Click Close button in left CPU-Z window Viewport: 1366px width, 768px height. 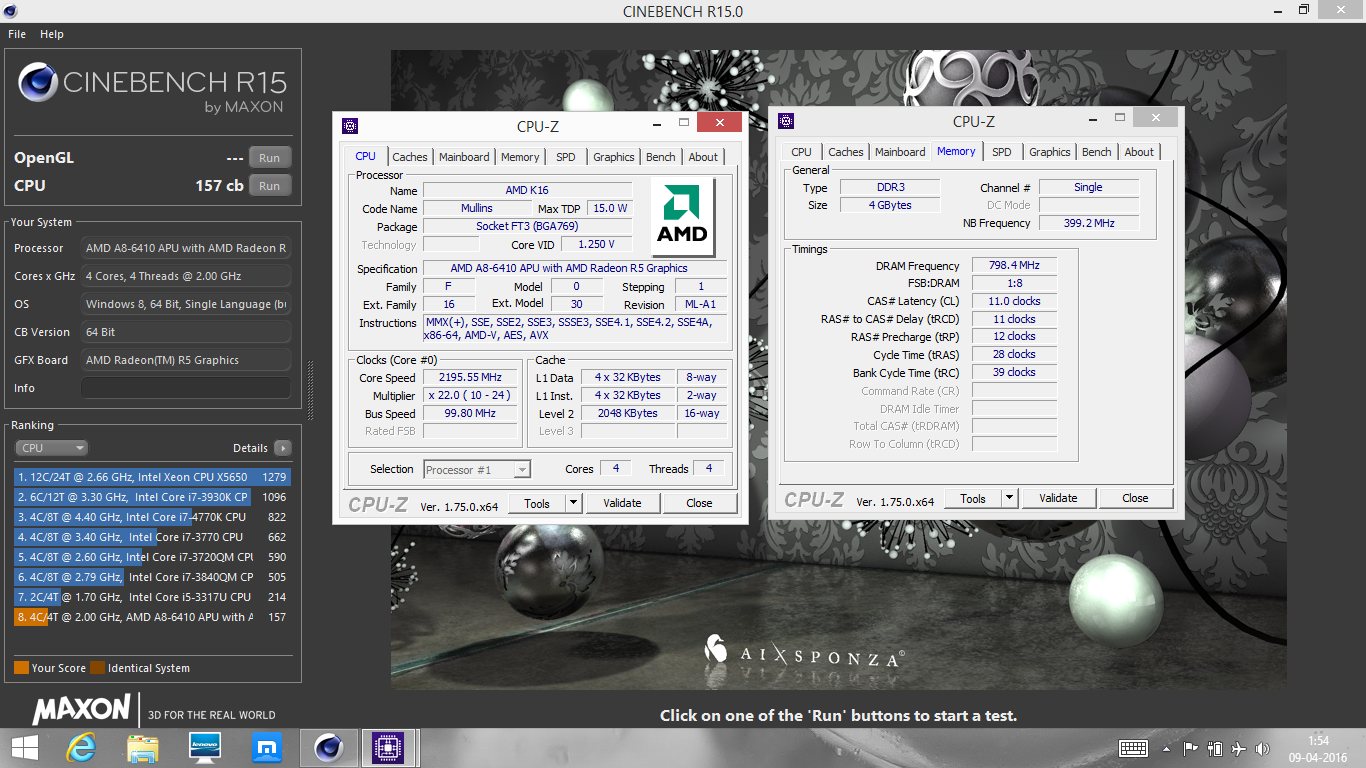point(699,503)
